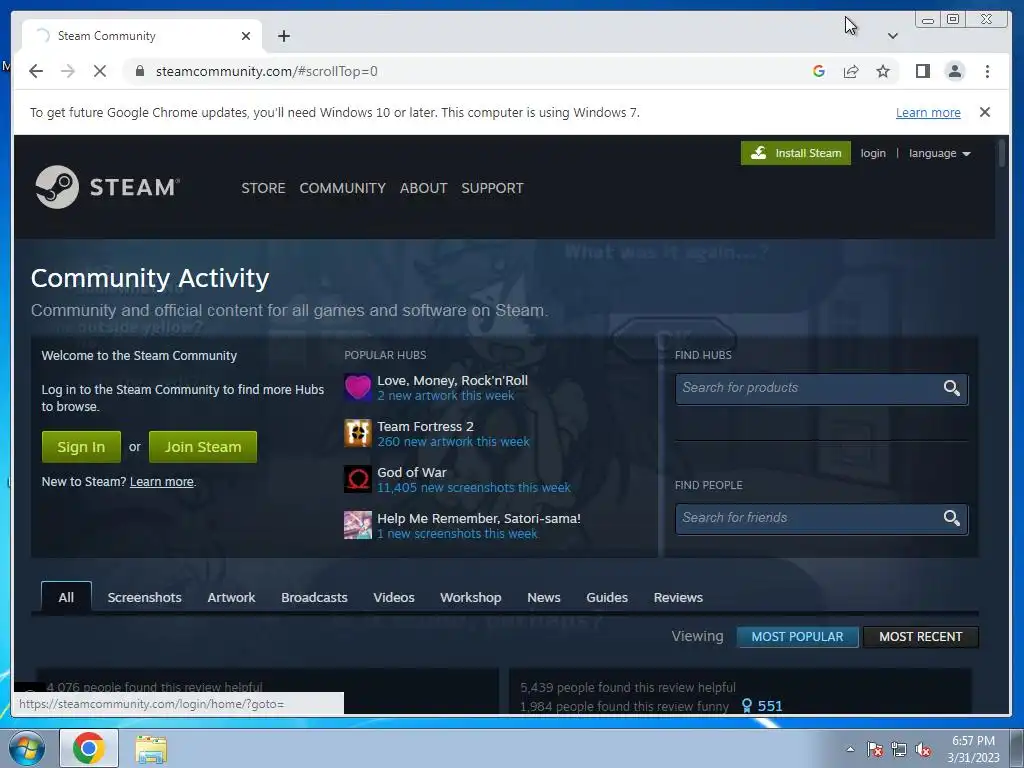Open the tab search chevron
1024x768 pixels.
point(893,36)
